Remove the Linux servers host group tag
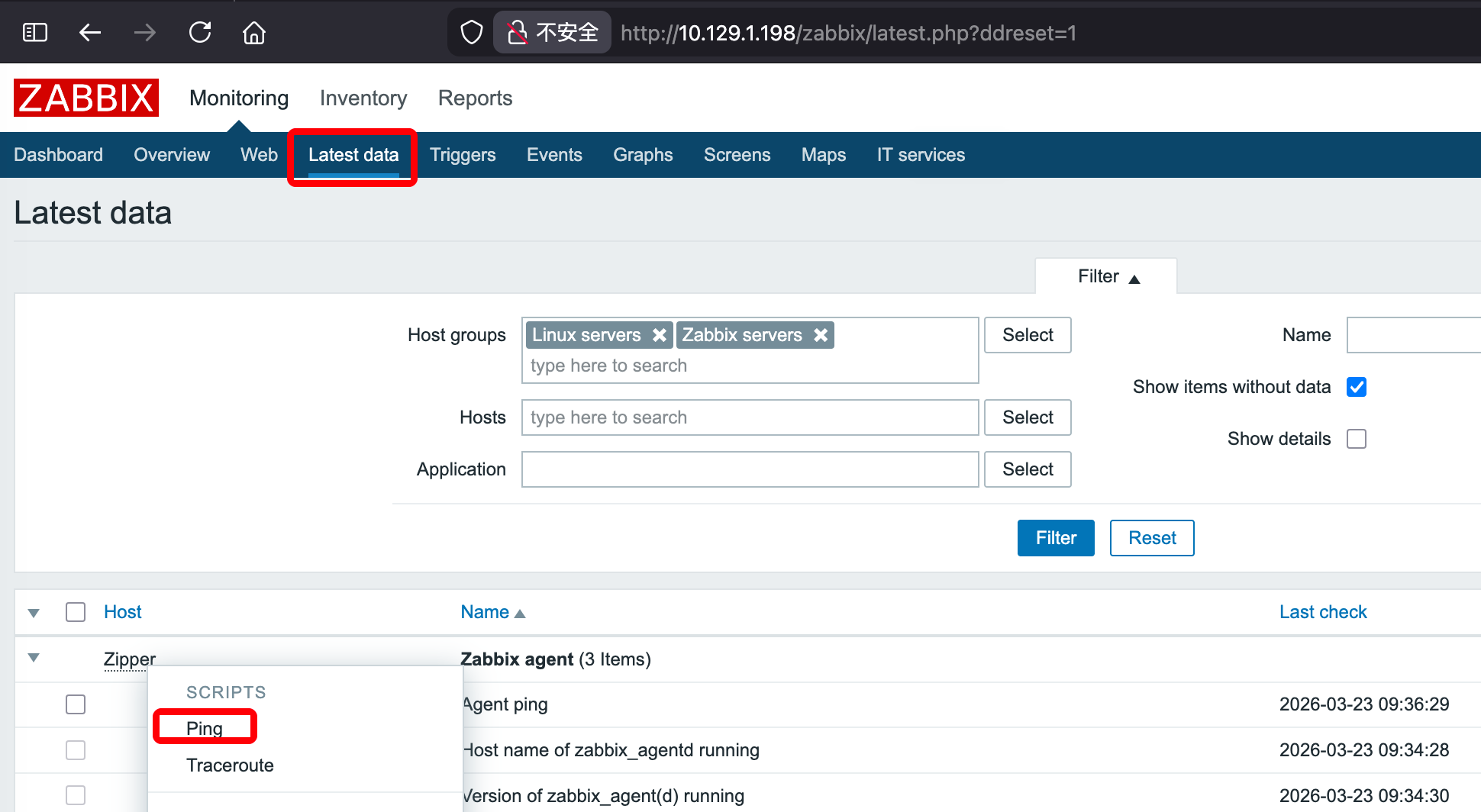The width and height of the screenshot is (1481, 812). [660, 335]
